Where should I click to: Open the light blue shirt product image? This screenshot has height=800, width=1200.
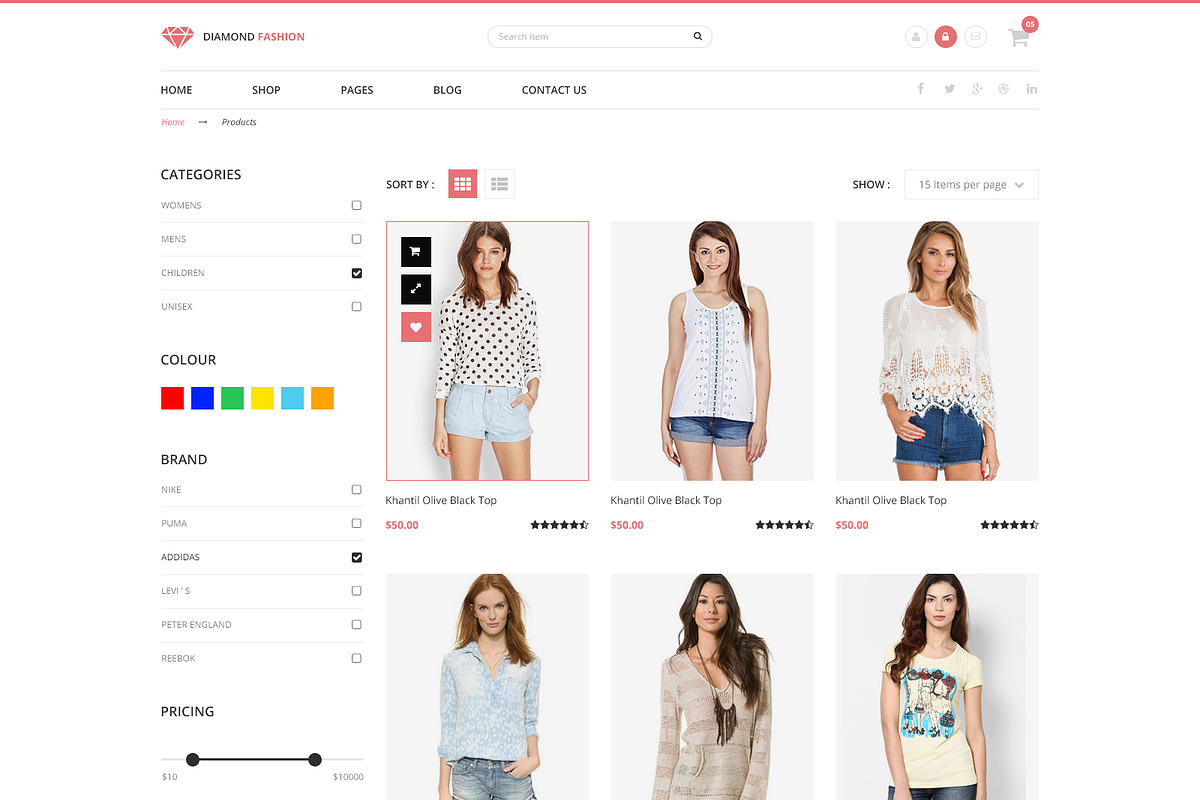[487, 687]
